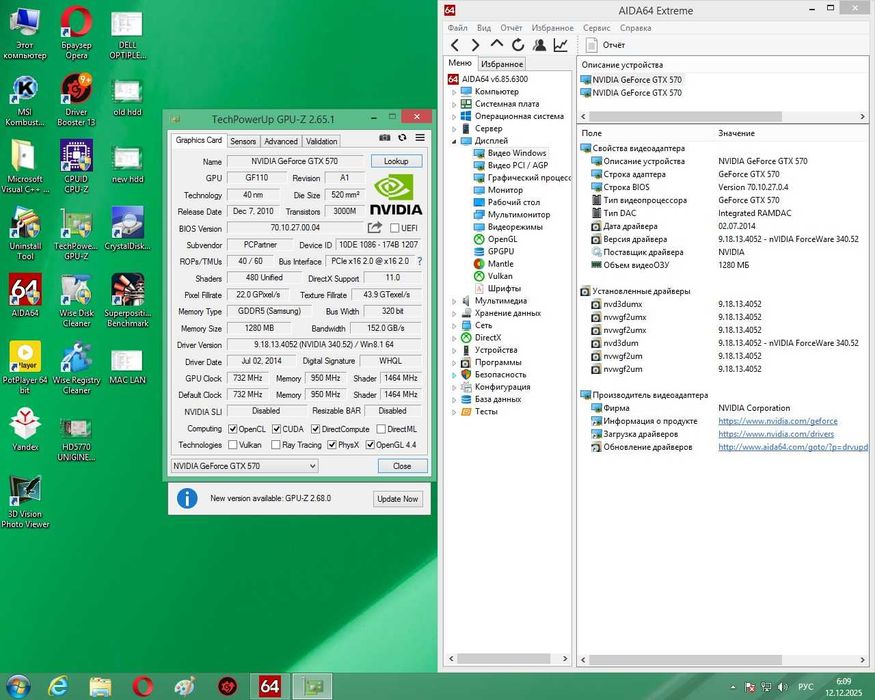
Task: Open Driver Booster 13 desktop icon
Action: tap(76, 100)
